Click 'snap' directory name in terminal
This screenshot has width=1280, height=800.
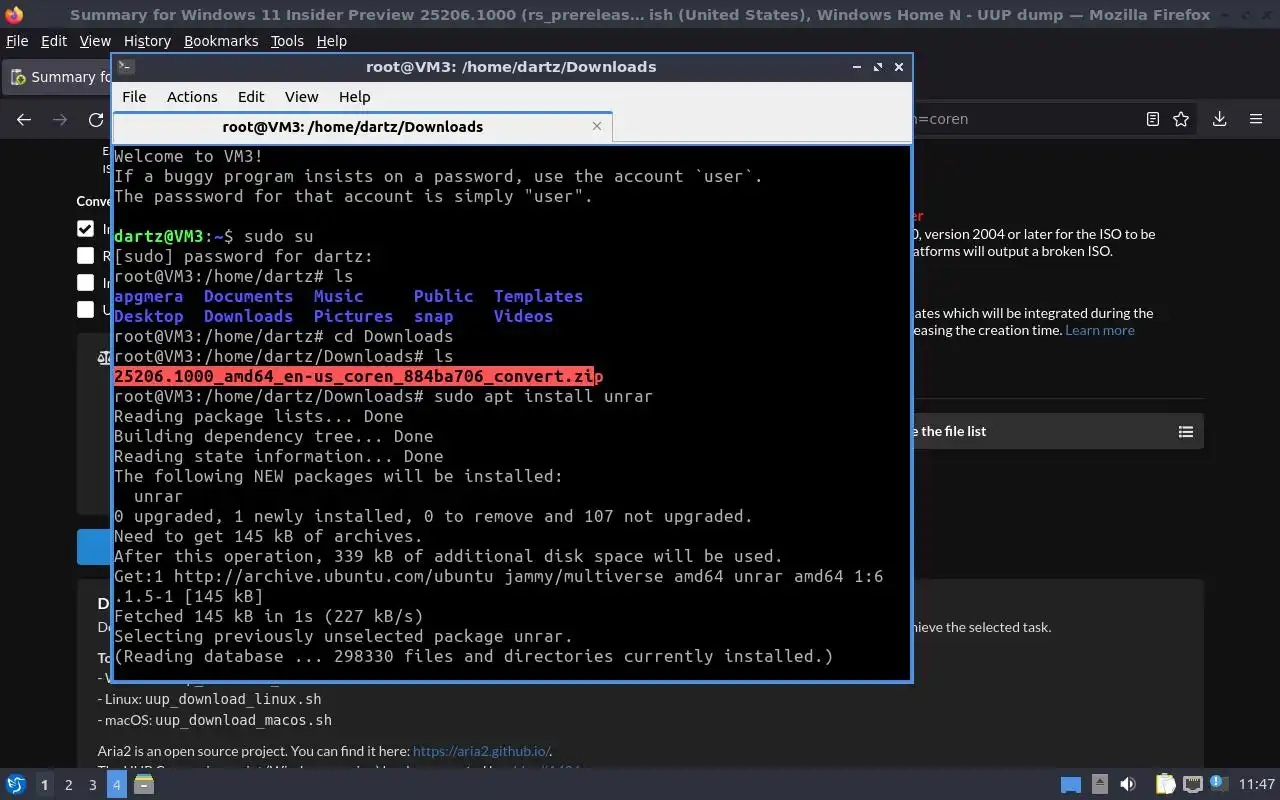(434, 316)
